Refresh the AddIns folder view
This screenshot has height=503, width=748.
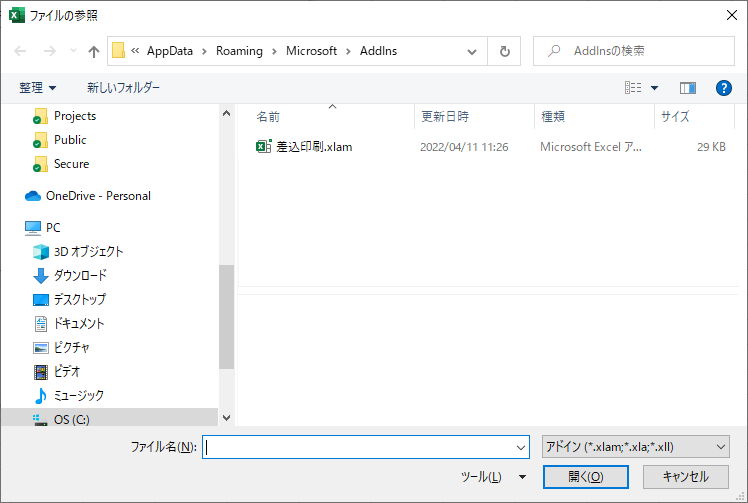tap(504, 51)
